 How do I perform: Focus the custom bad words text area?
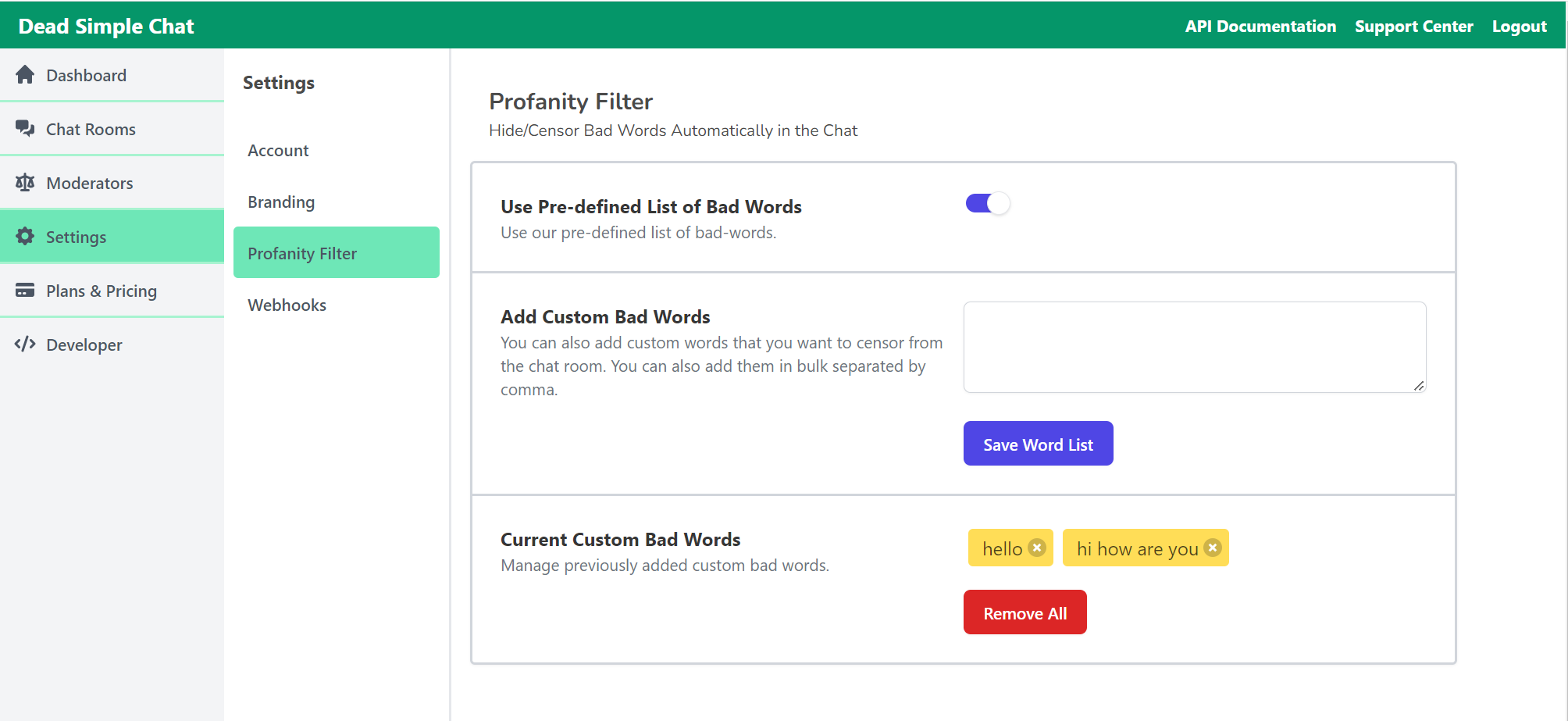click(x=1195, y=348)
